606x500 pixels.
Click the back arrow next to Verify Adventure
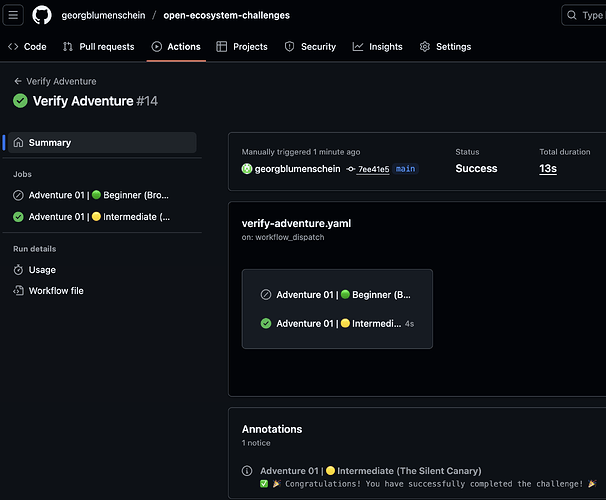tap(17, 81)
